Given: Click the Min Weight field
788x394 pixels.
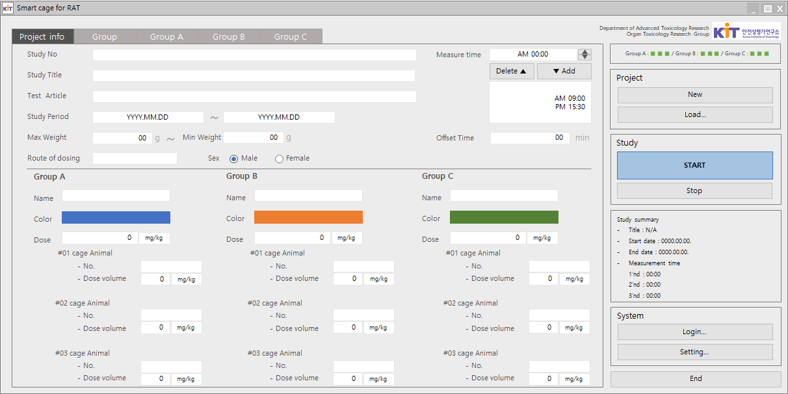Looking at the screenshot, I should click(253, 138).
